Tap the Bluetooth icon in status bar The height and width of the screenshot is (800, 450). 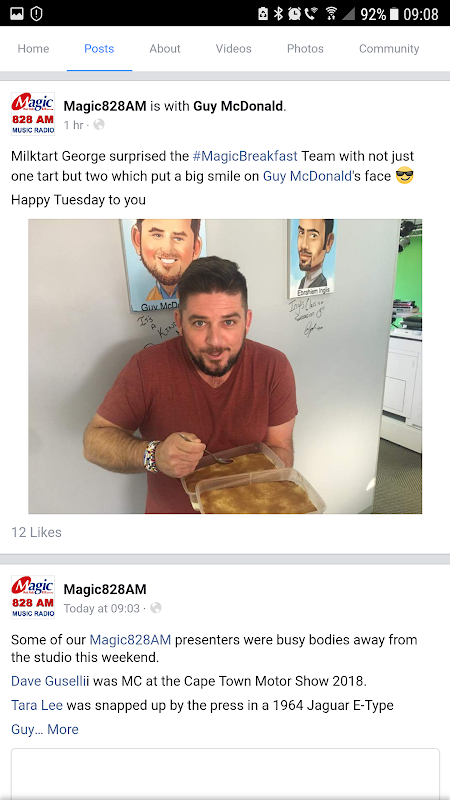pos(278,14)
